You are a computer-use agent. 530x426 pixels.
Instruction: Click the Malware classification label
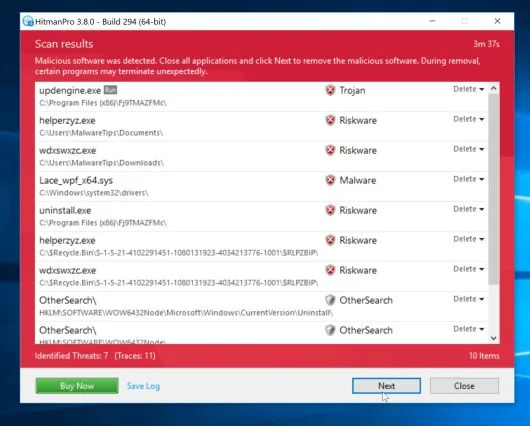[358, 181]
